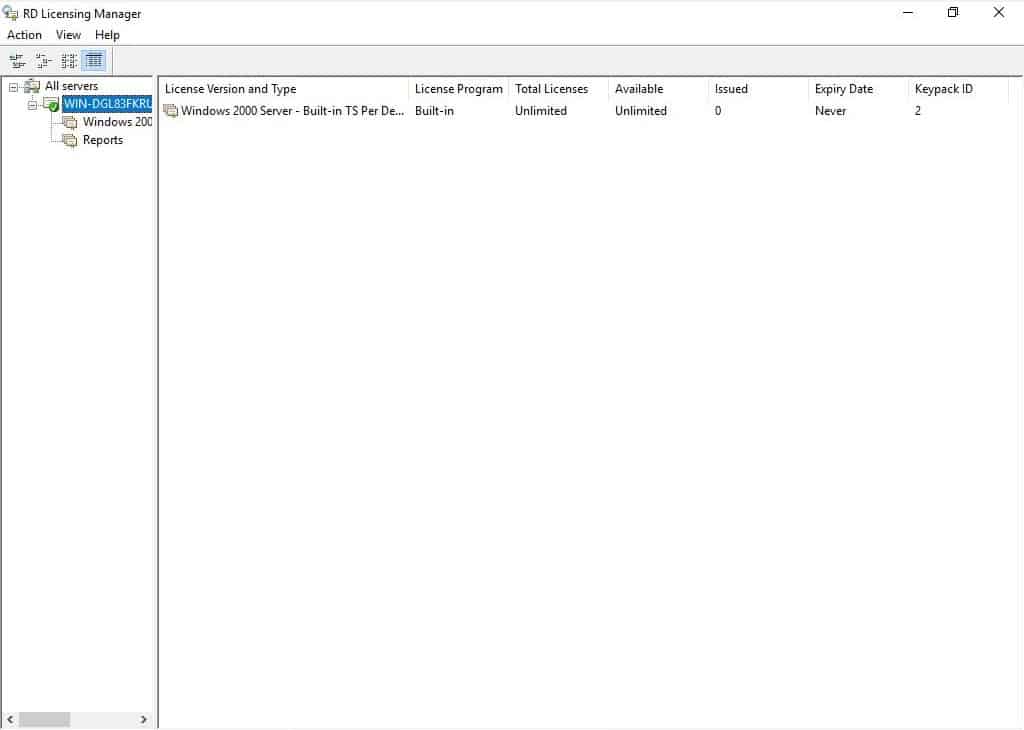Image resolution: width=1024 pixels, height=730 pixels.
Task: Sort by License Program column header
Action: click(458, 89)
